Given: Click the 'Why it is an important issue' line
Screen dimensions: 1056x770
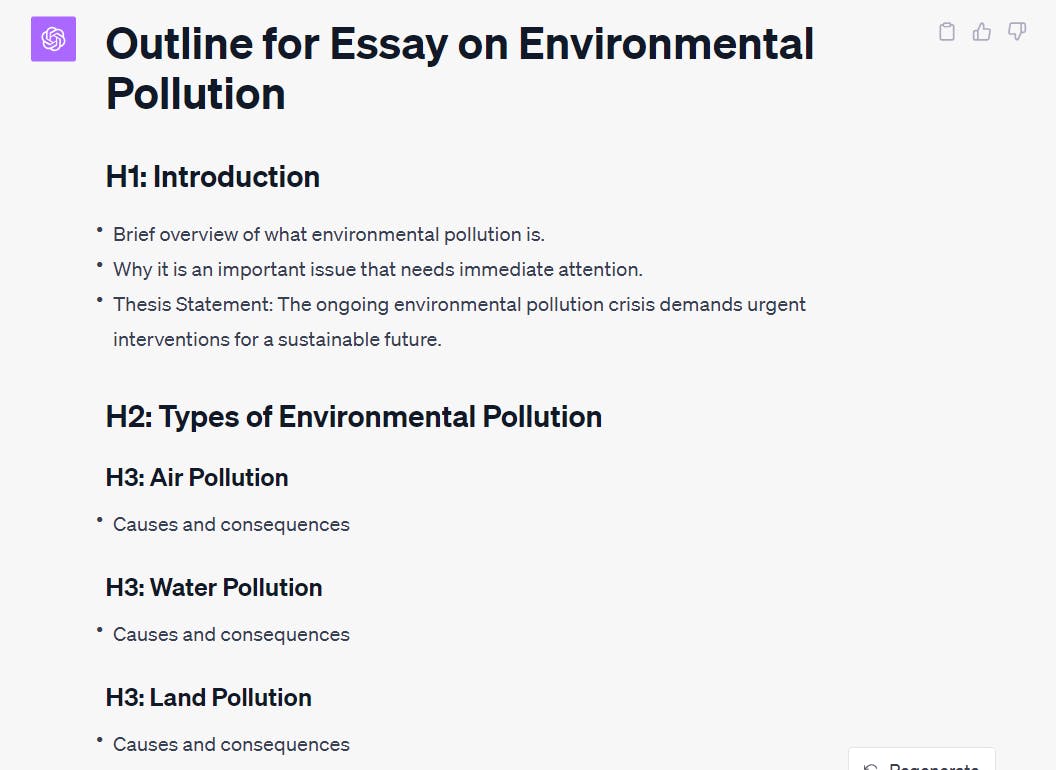Looking at the screenshot, I should point(377,269).
